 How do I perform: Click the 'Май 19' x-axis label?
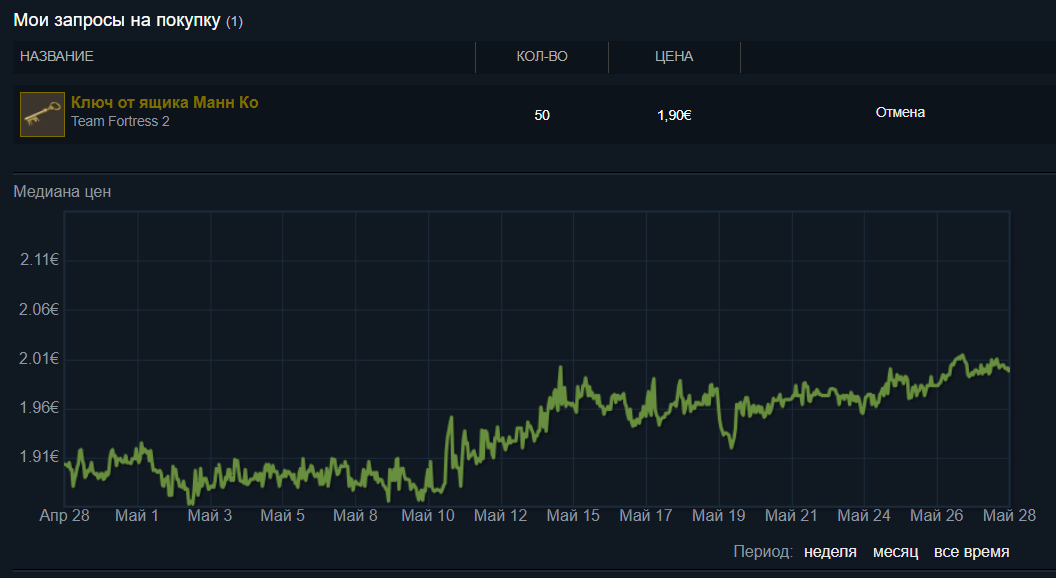719,515
